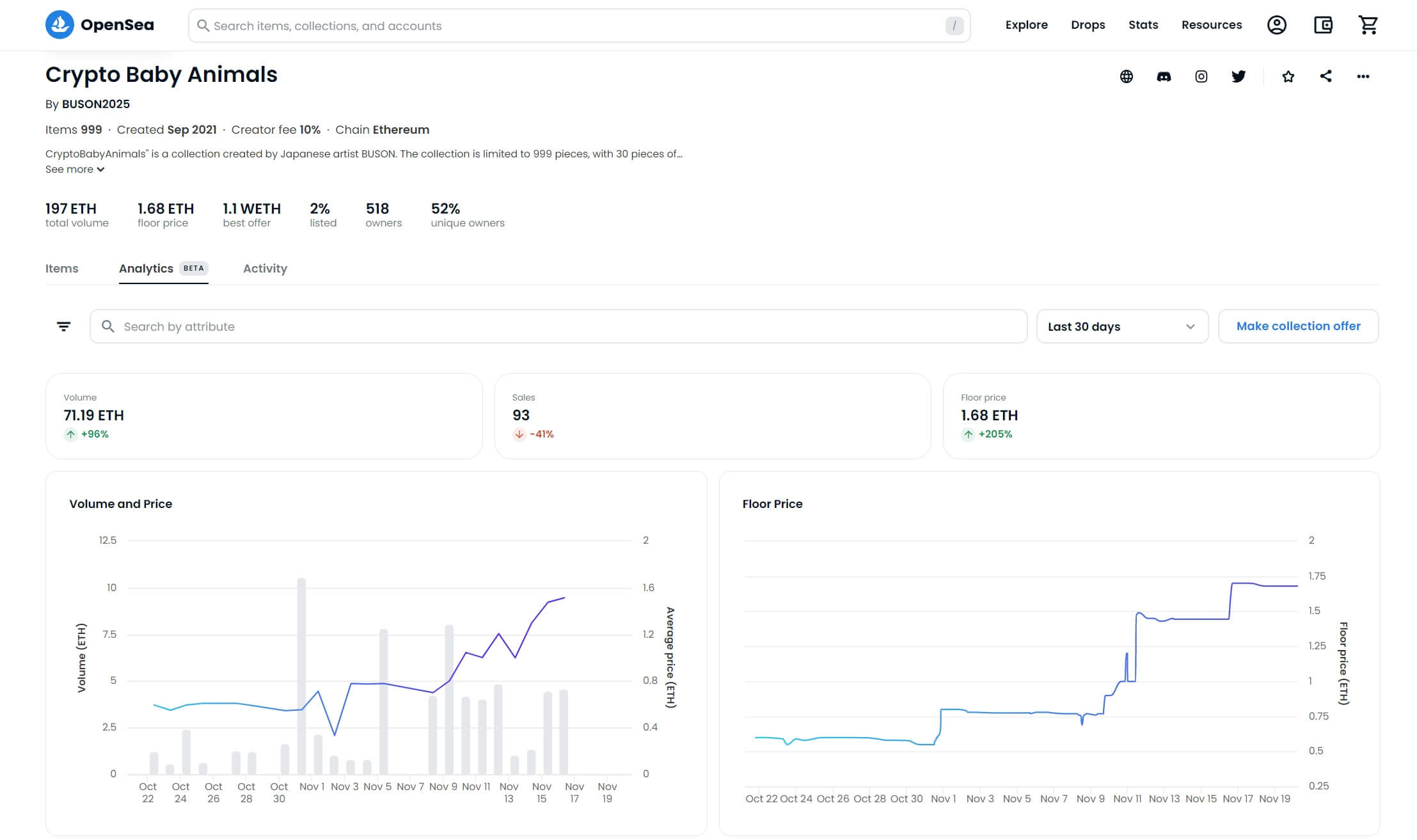1417x840 pixels.
Task: Click the Sales 93 card
Action: click(x=713, y=416)
